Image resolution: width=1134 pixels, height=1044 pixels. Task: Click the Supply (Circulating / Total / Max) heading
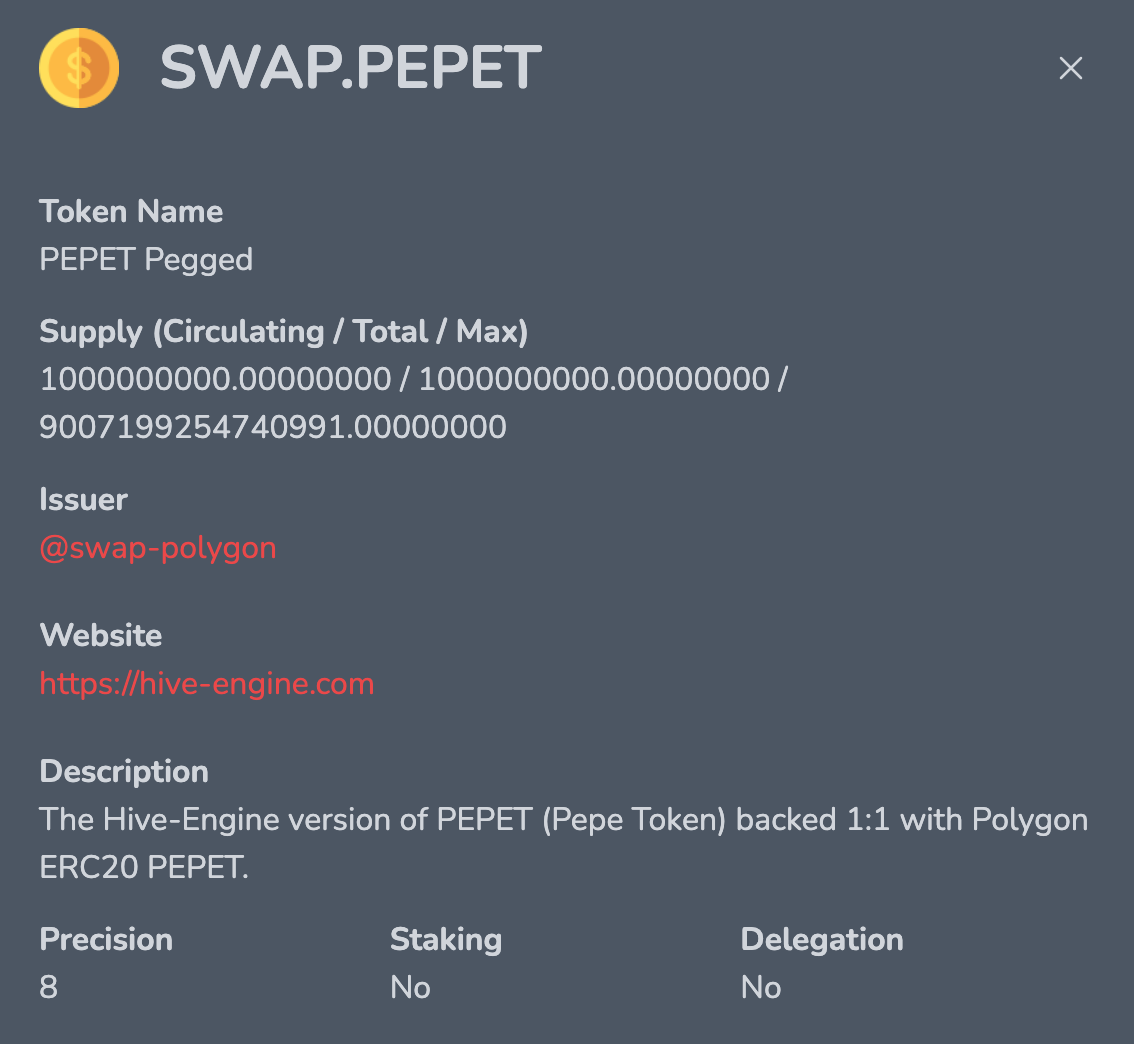point(284,332)
